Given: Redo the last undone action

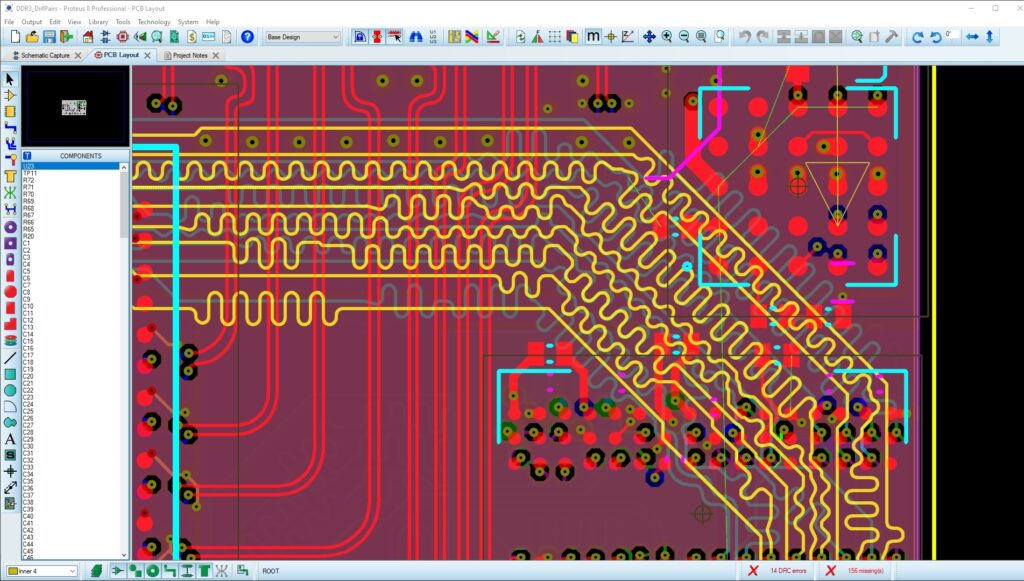Looking at the screenshot, I should click(x=762, y=37).
